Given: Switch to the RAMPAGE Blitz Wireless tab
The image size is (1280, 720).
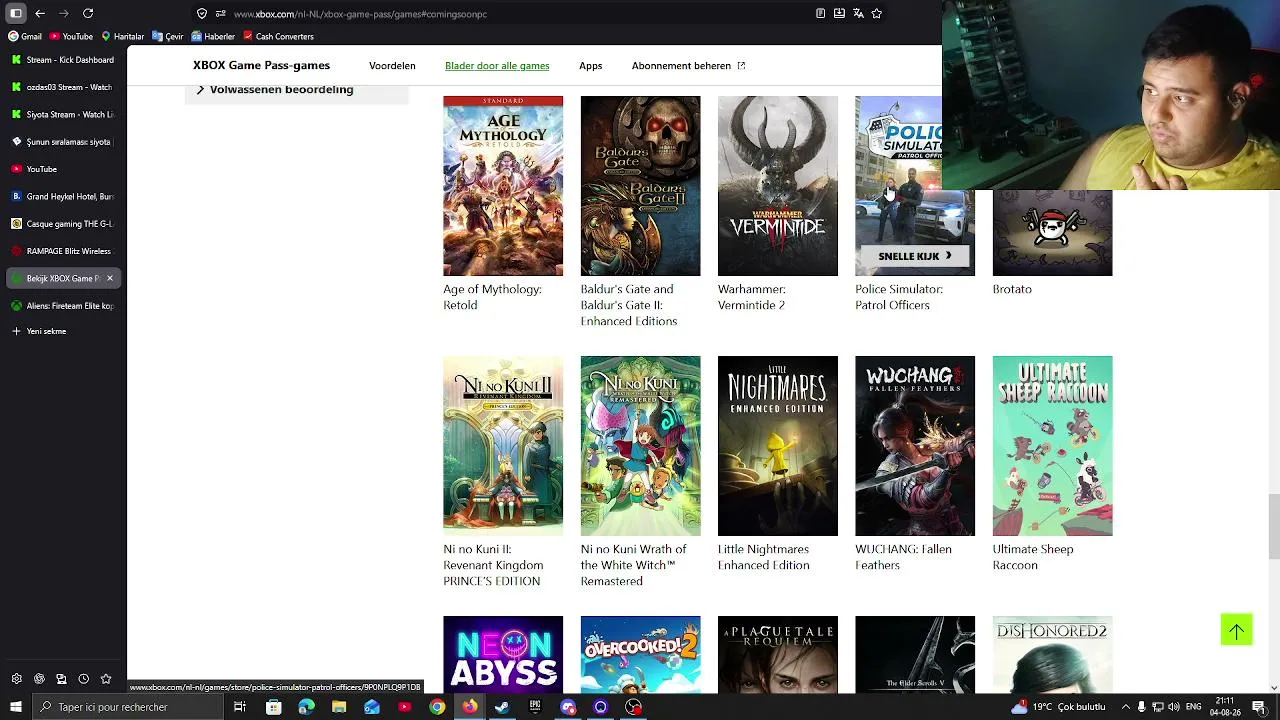Looking at the screenshot, I should [x=63, y=251].
